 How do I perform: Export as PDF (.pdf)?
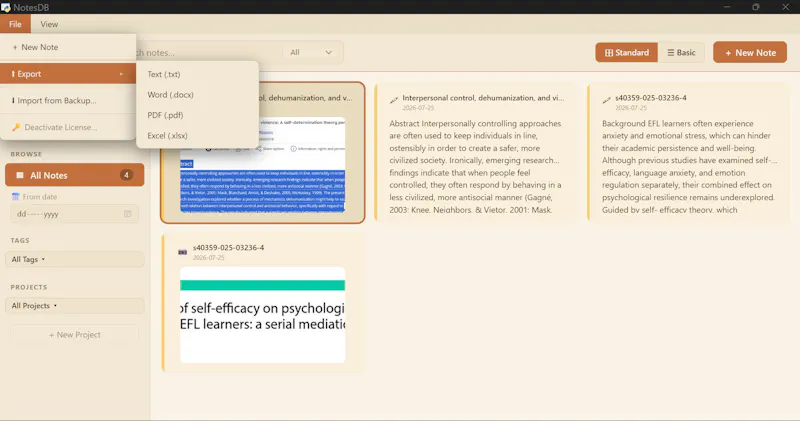point(197,115)
